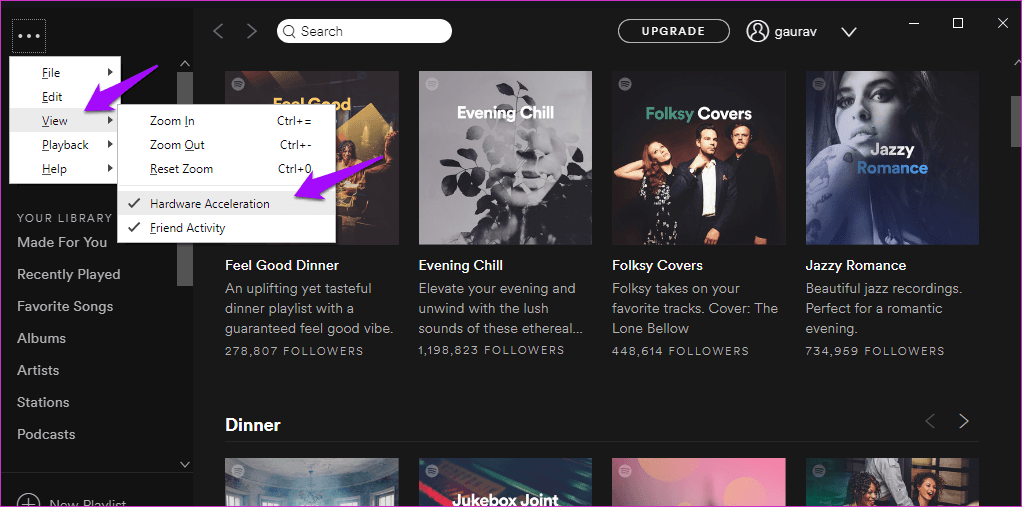The image size is (1022, 507).
Task: Go to Favorite Songs
Action: point(65,306)
